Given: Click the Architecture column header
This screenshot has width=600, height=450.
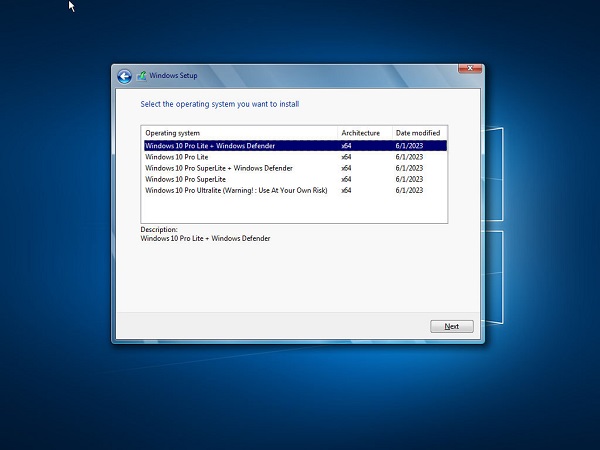Looking at the screenshot, I should [365, 133].
